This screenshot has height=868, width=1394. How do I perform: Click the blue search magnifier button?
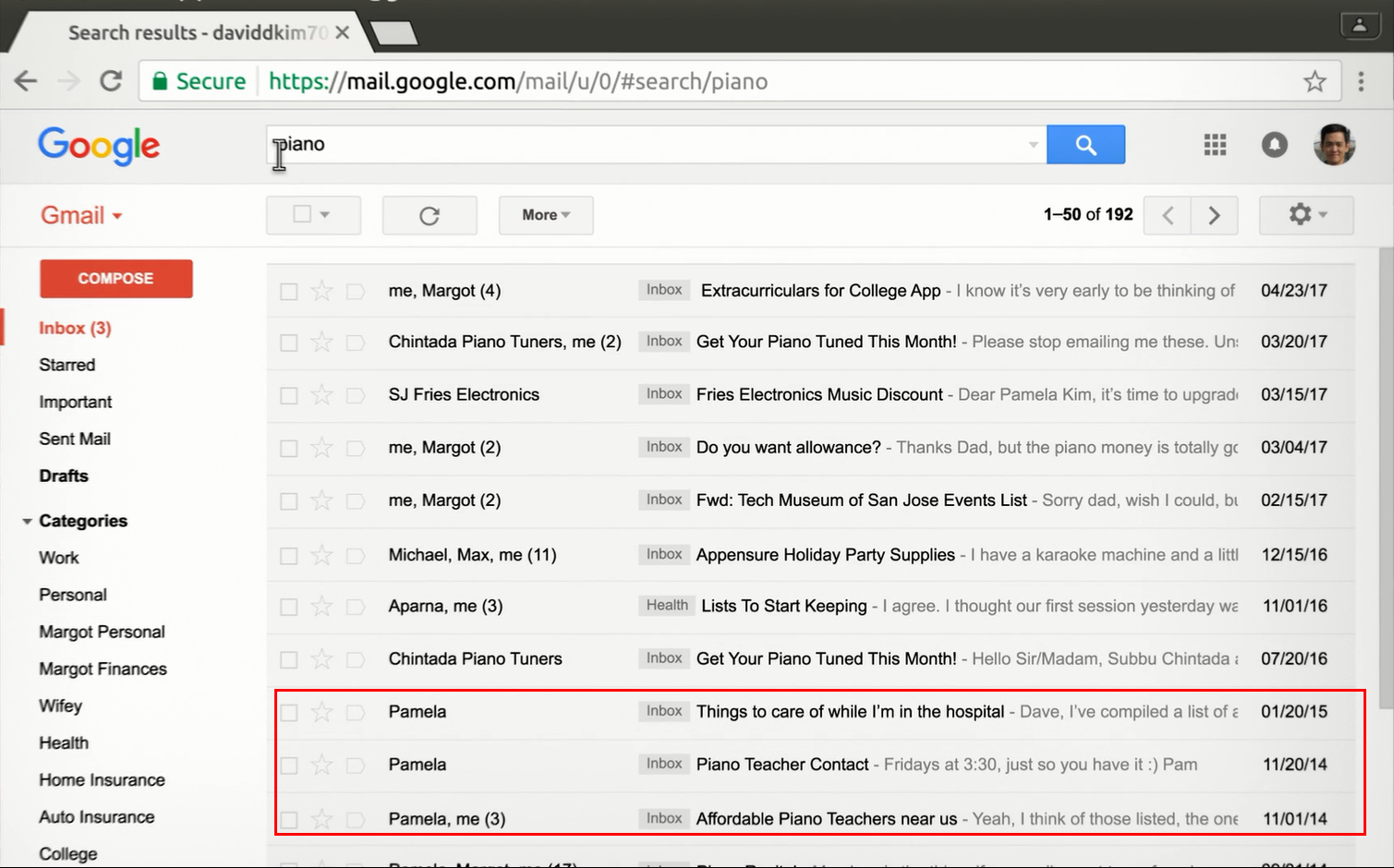(1085, 145)
